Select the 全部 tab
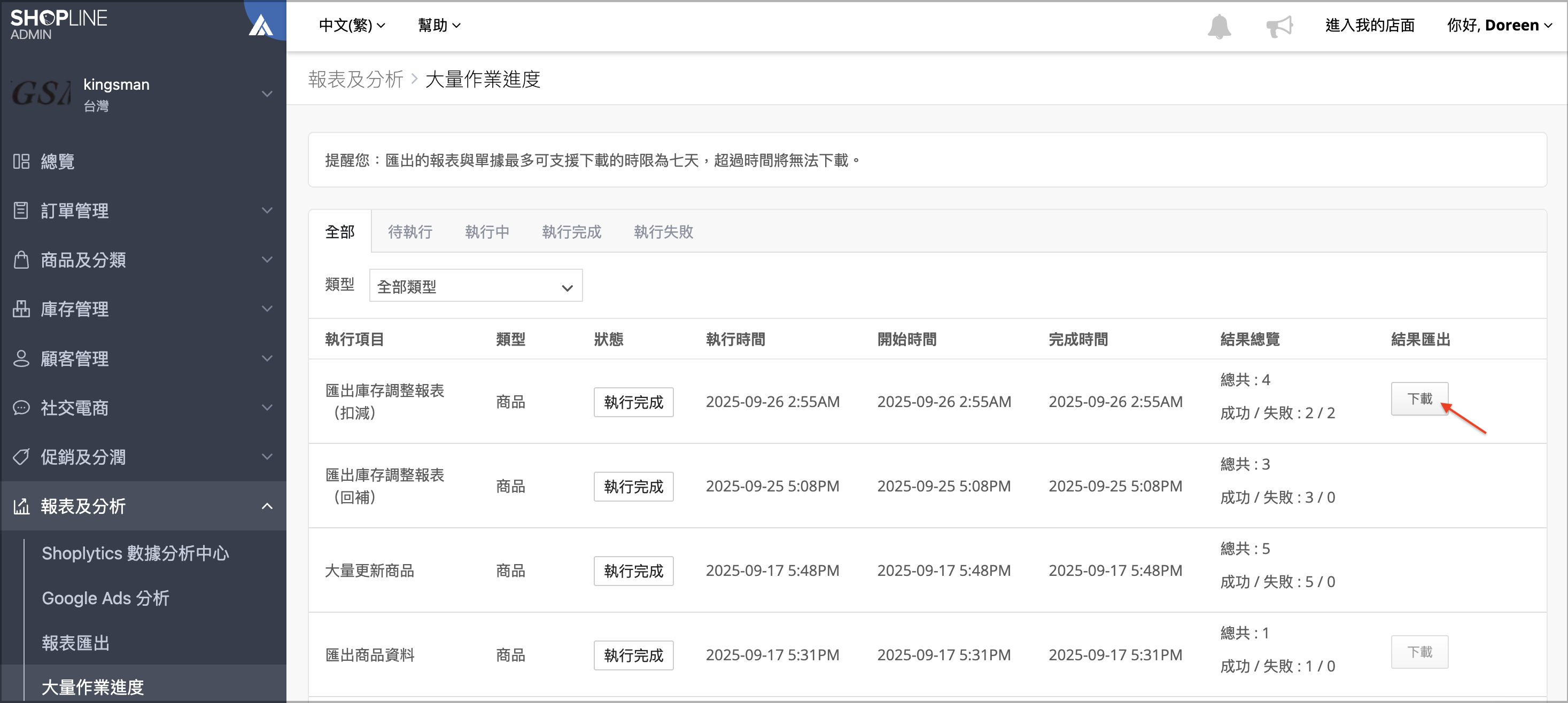 (340, 232)
